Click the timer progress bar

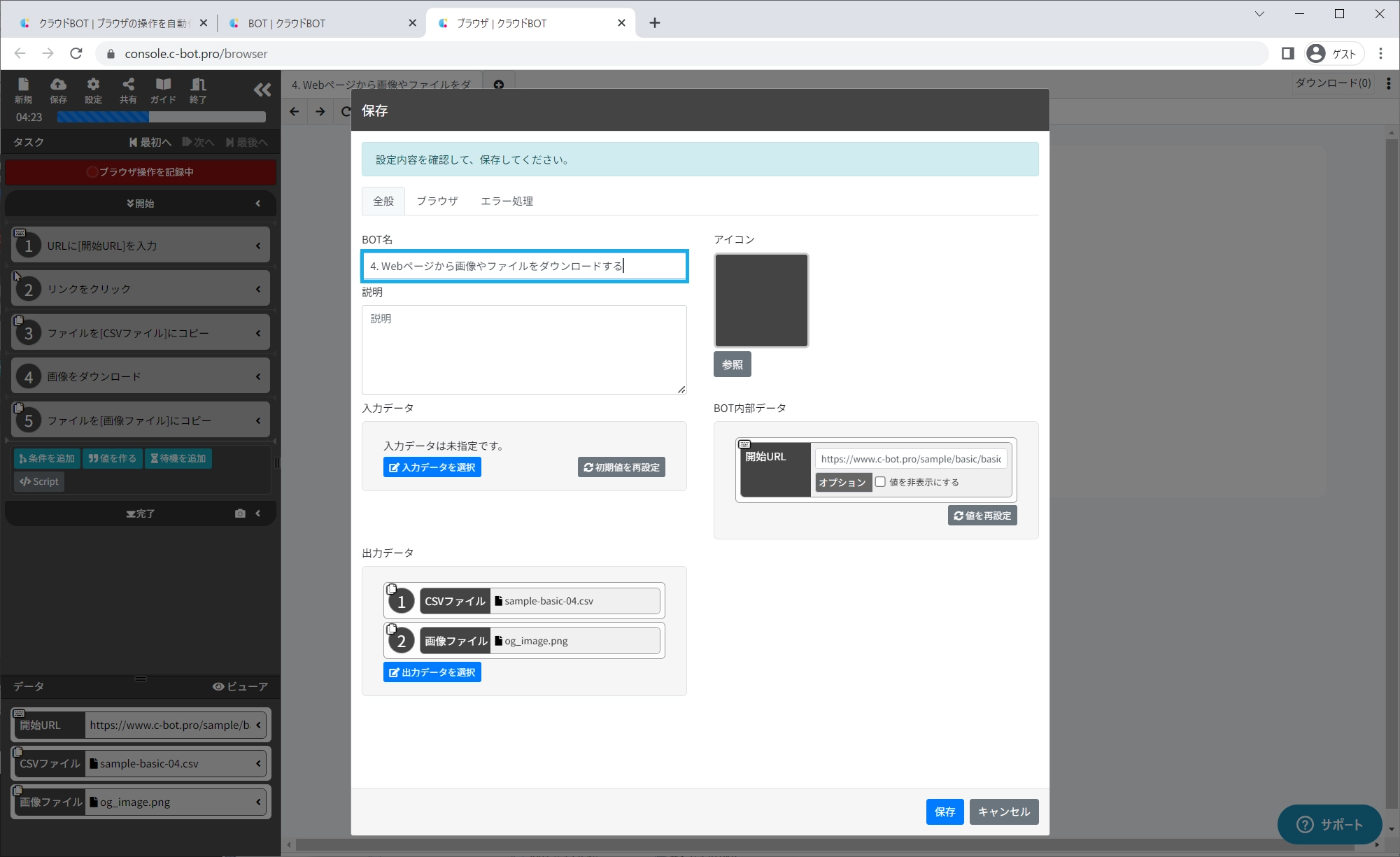click(x=161, y=118)
